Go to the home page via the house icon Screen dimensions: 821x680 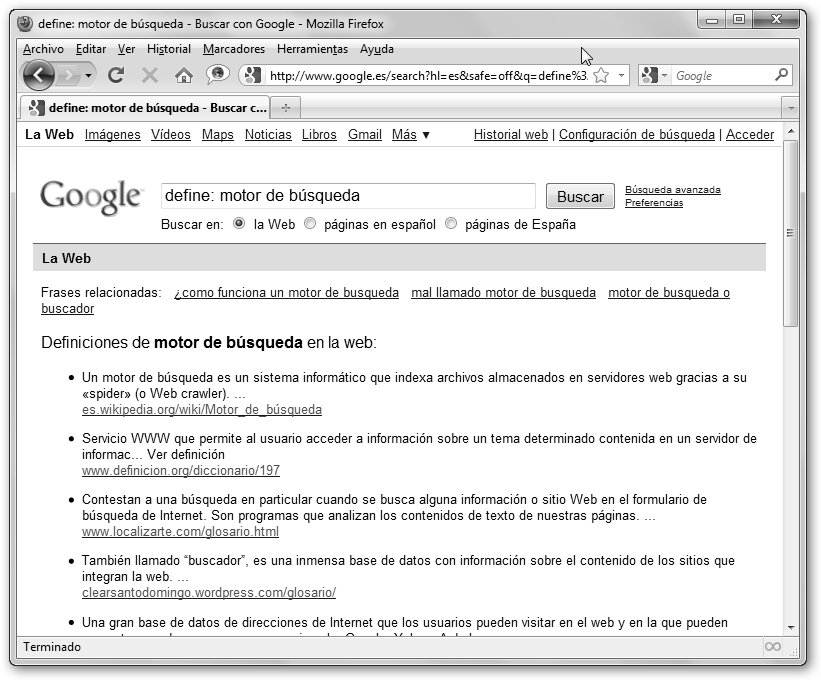[x=183, y=75]
